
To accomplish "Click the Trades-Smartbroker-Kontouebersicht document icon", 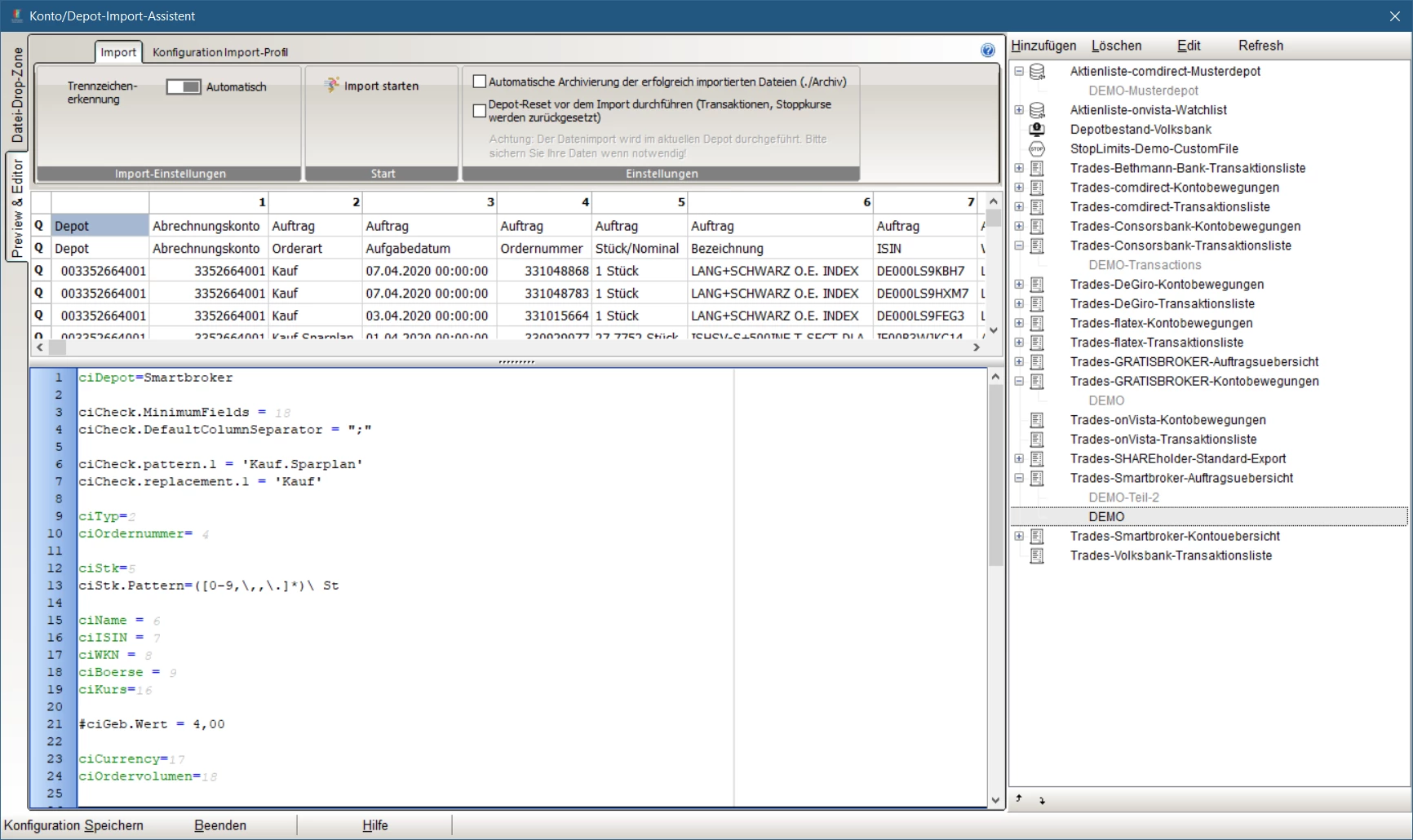I will 1037,537.
